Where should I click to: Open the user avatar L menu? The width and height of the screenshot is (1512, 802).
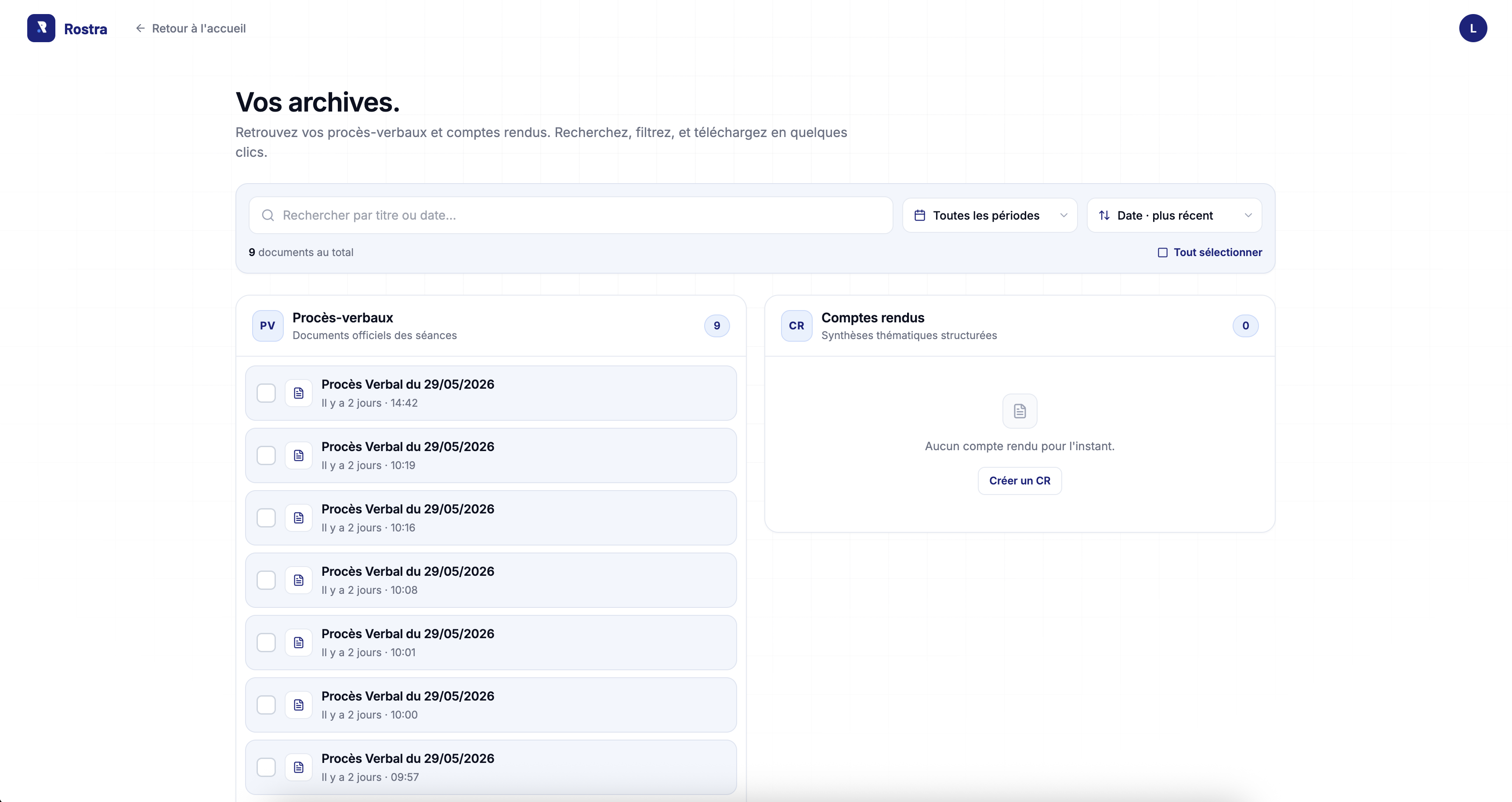(x=1472, y=28)
